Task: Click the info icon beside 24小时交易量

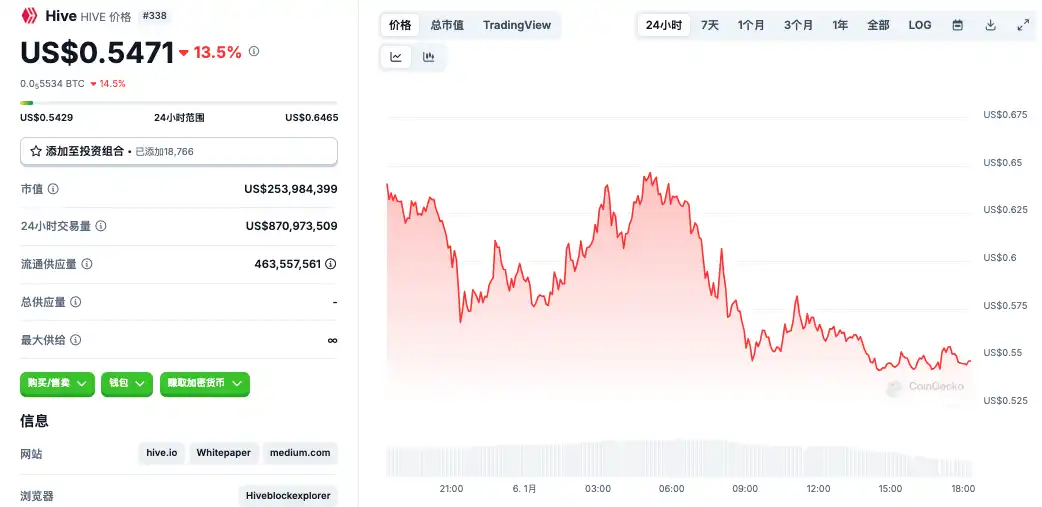Action: tap(101, 227)
